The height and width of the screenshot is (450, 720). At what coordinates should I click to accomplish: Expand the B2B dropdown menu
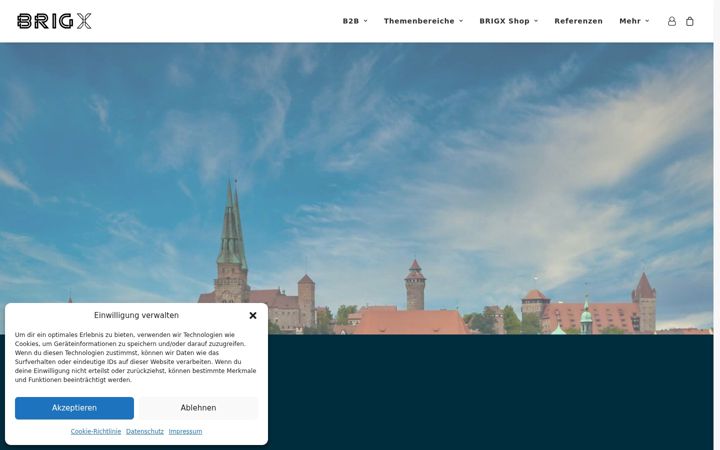[355, 21]
